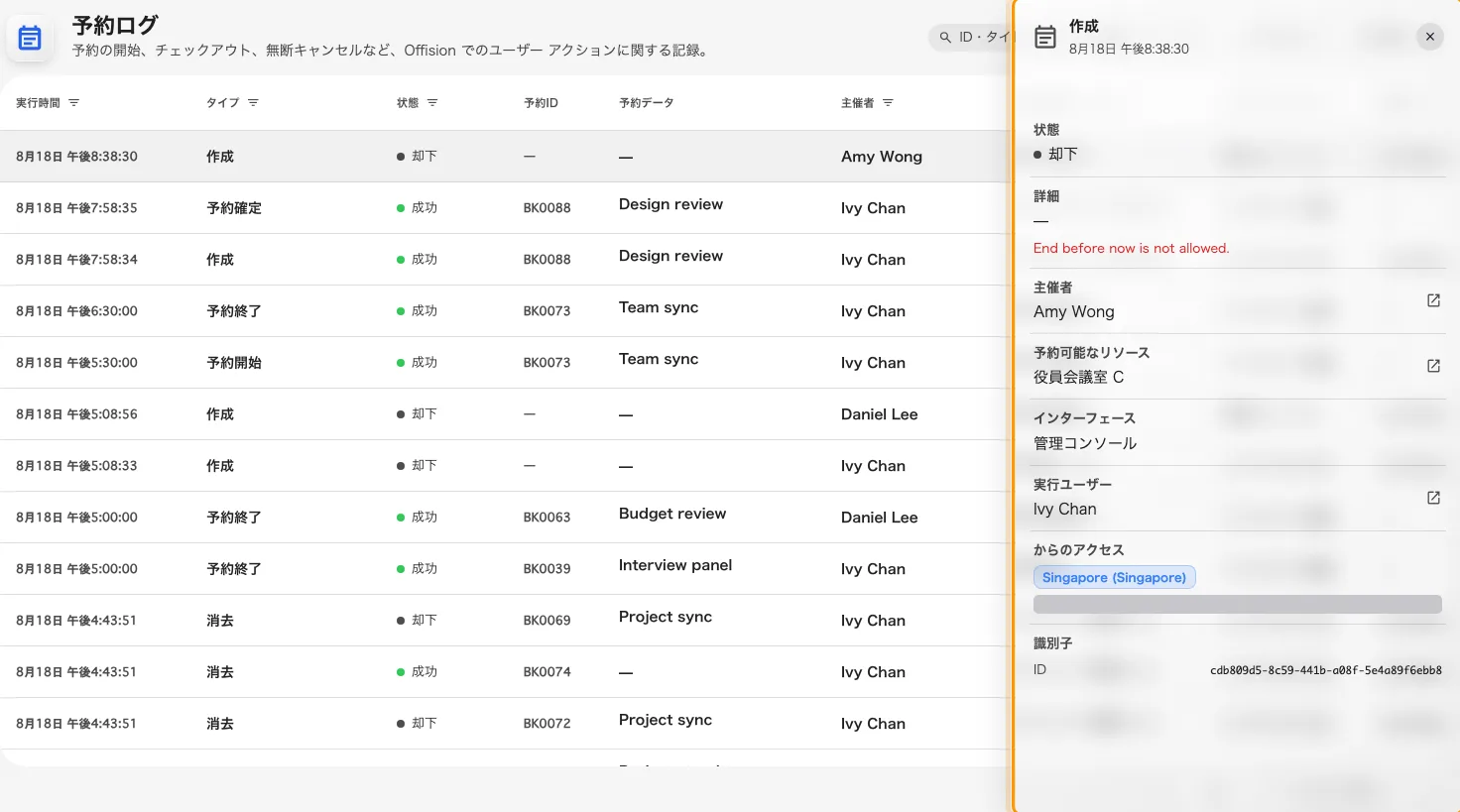Click the 予約ID column header
Screen dimensions: 1460x812
pos(541,103)
